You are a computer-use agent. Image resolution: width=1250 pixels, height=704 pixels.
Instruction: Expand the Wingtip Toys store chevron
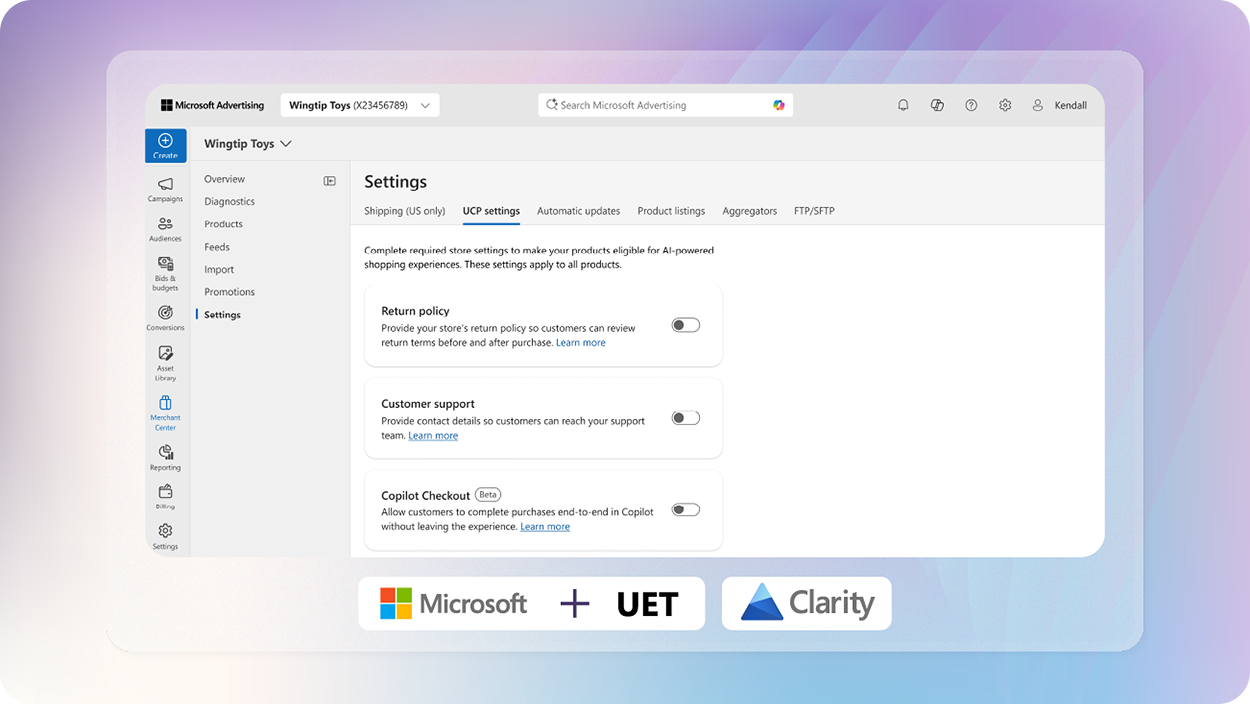click(286, 144)
